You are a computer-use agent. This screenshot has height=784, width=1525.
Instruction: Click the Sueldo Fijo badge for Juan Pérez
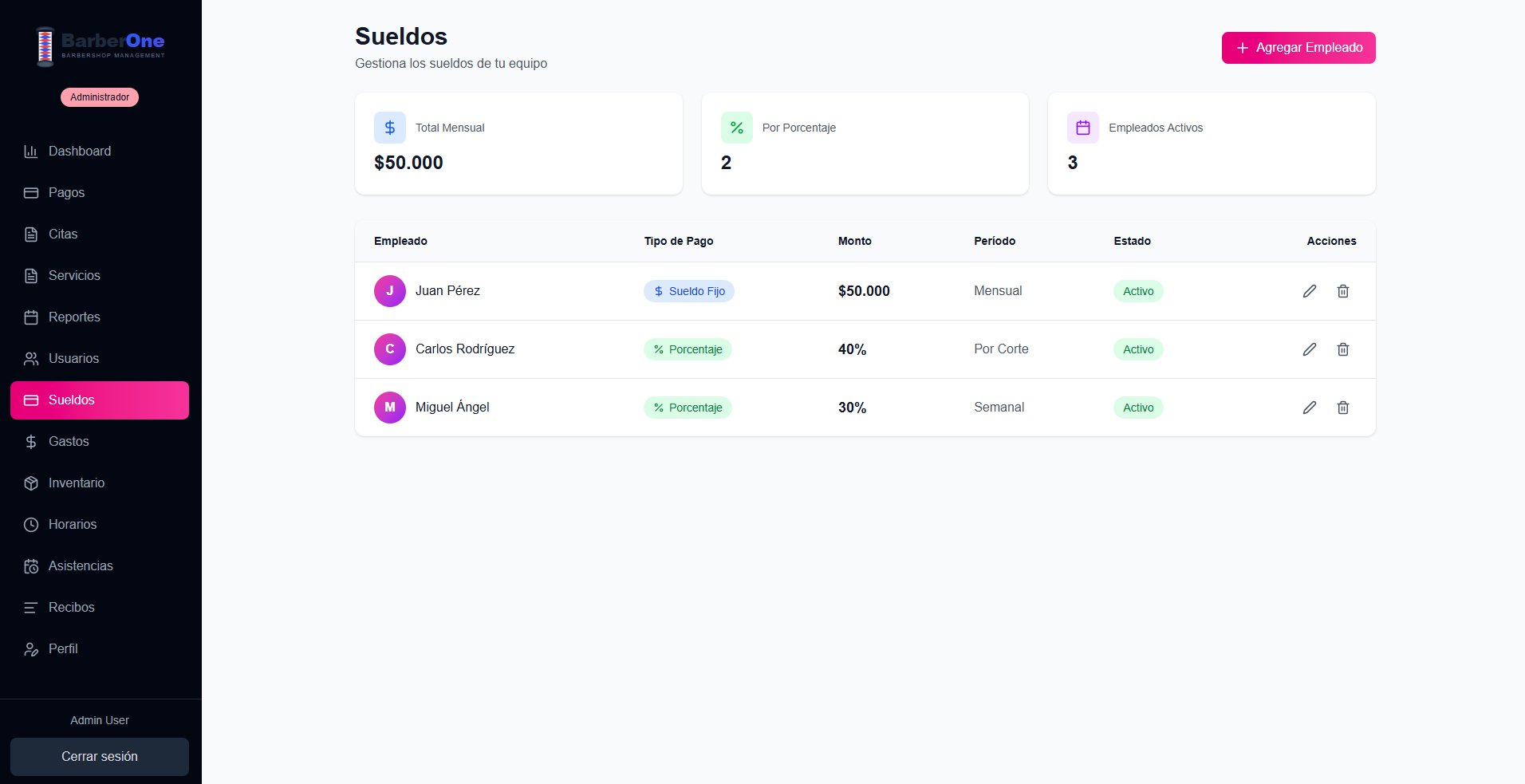tap(689, 291)
